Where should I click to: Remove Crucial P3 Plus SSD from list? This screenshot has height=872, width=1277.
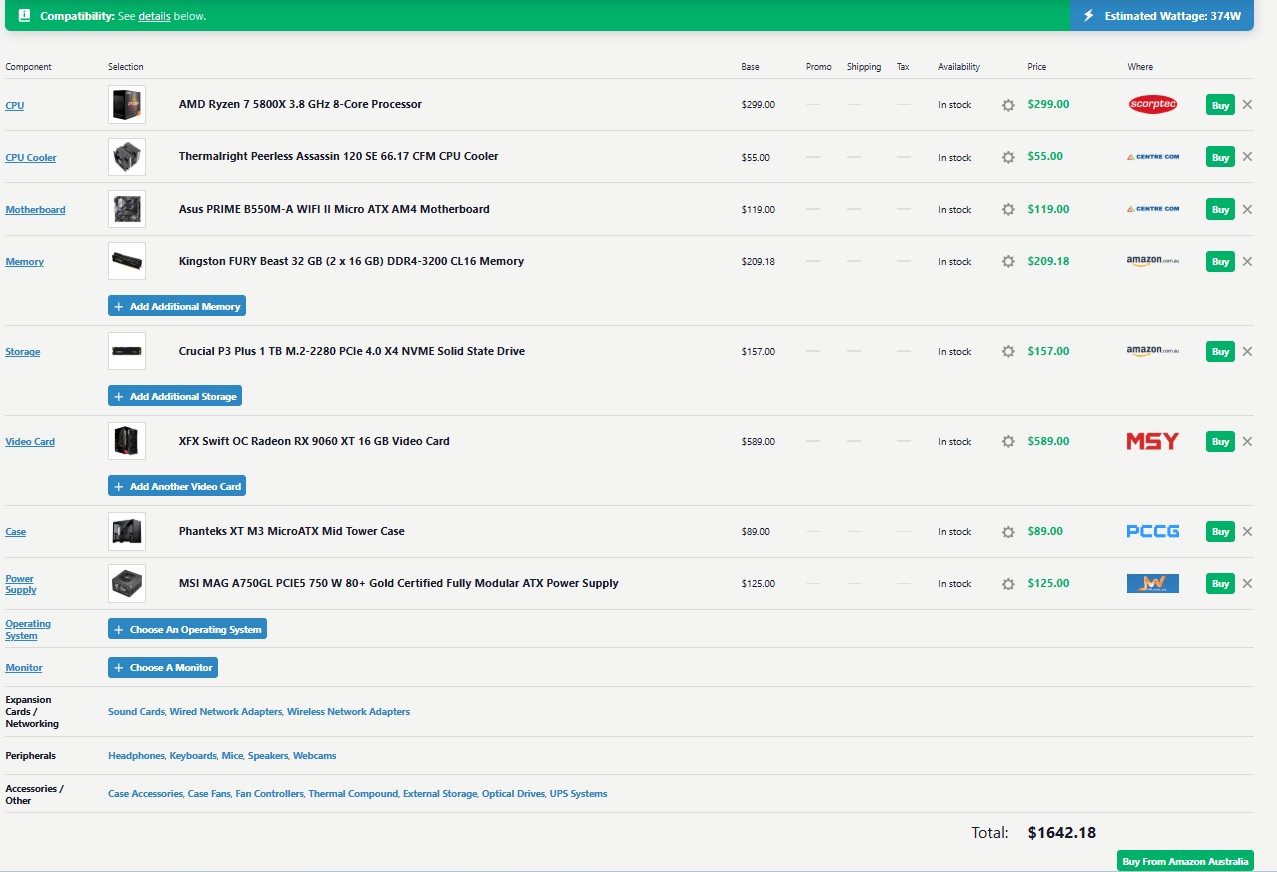click(x=1247, y=351)
